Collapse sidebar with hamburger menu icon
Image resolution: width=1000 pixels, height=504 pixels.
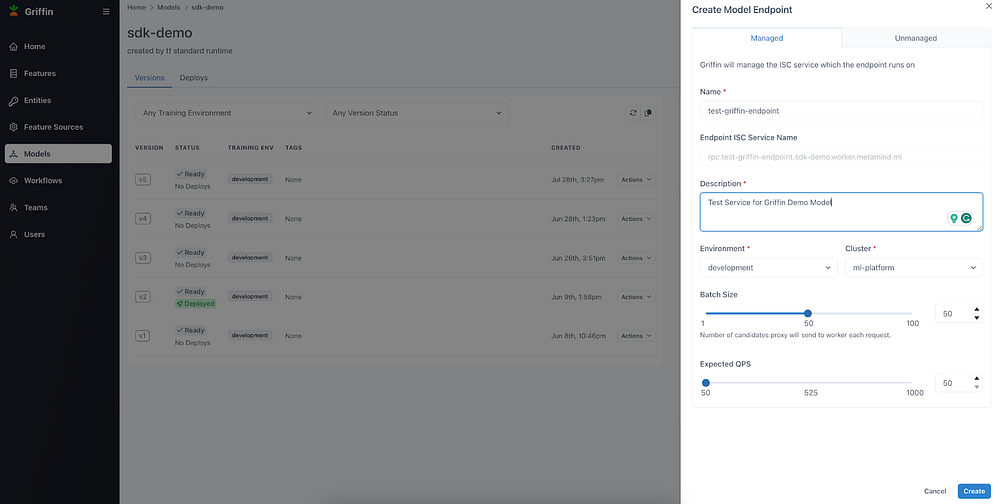pyautogui.click(x=106, y=11)
